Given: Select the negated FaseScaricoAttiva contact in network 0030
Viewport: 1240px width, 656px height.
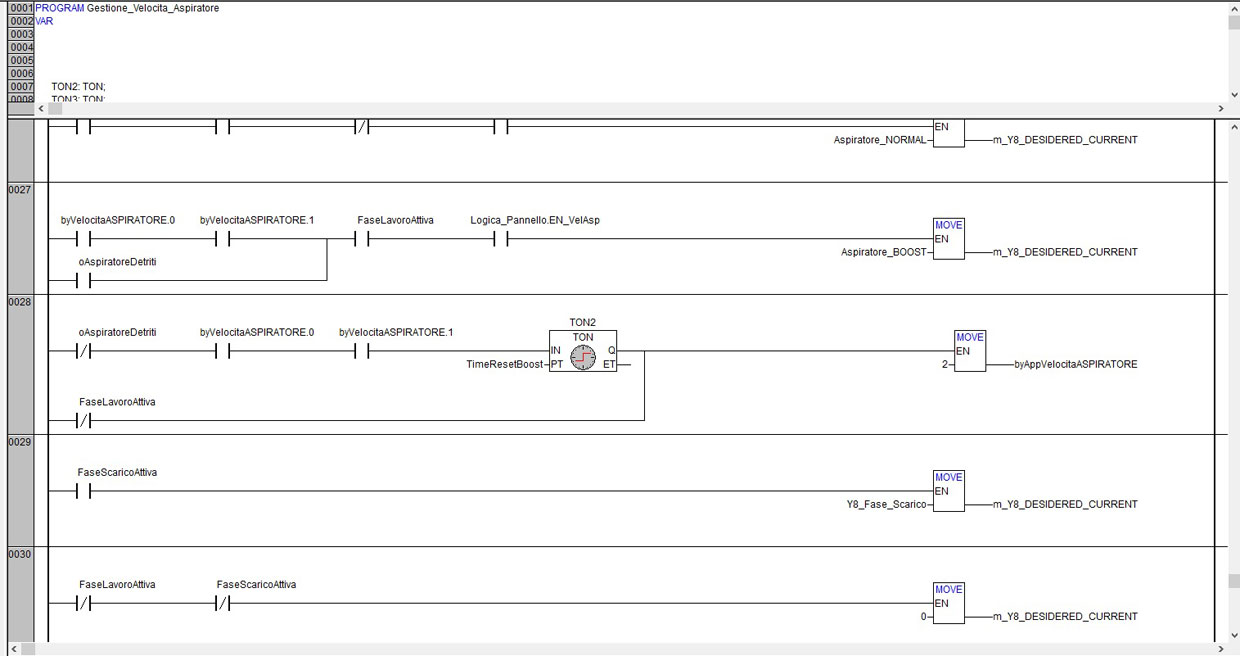Looking at the screenshot, I should tap(223, 603).
